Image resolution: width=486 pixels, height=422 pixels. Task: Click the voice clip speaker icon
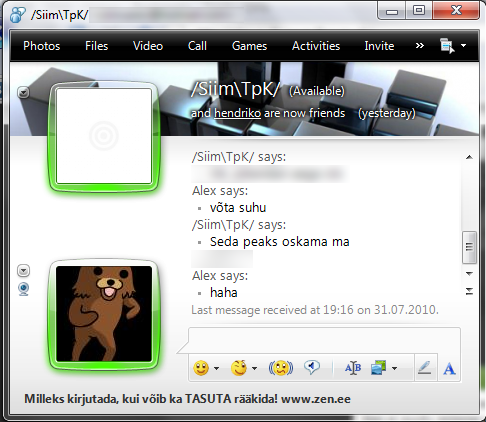[312, 367]
